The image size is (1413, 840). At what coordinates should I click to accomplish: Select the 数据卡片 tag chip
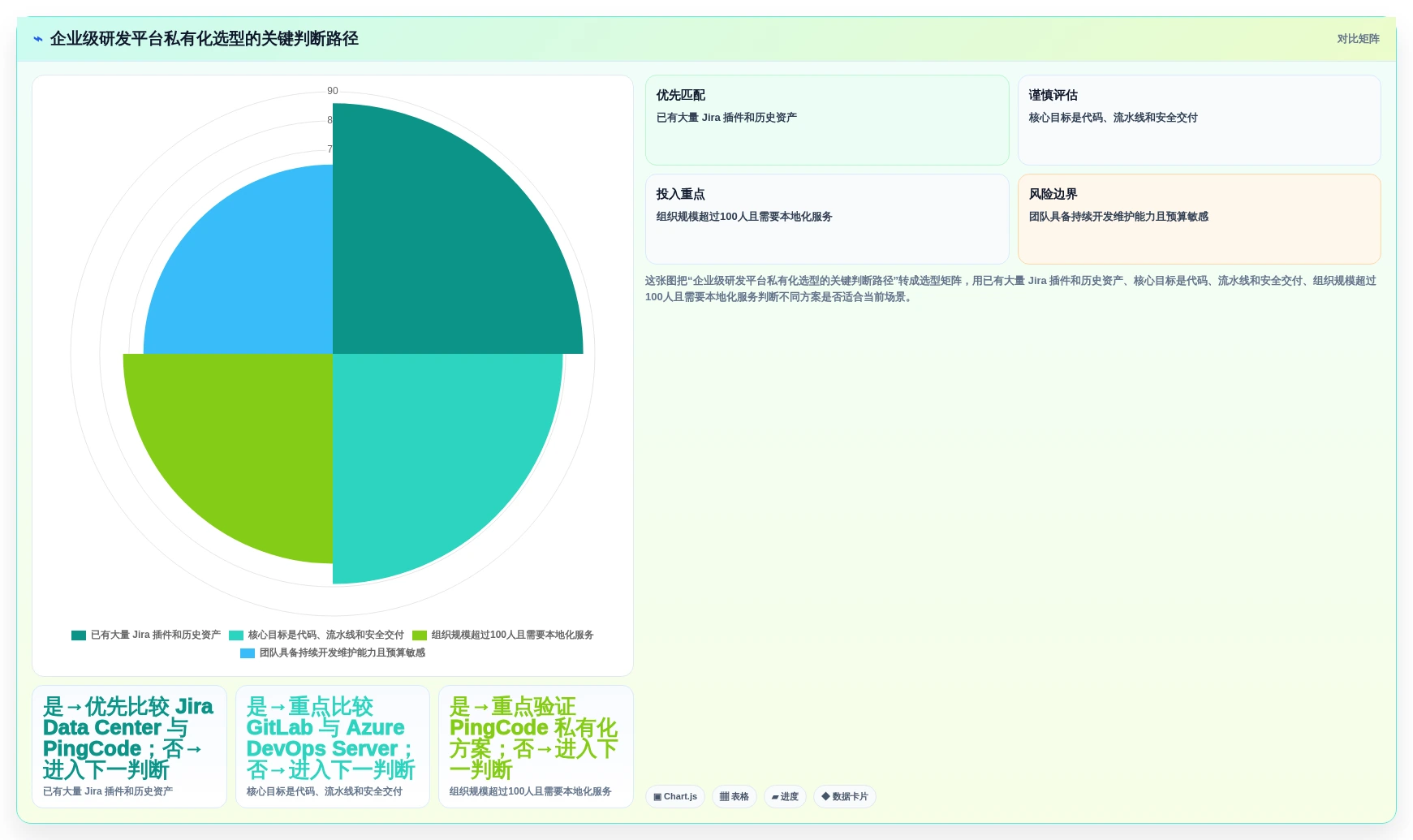pyautogui.click(x=845, y=797)
